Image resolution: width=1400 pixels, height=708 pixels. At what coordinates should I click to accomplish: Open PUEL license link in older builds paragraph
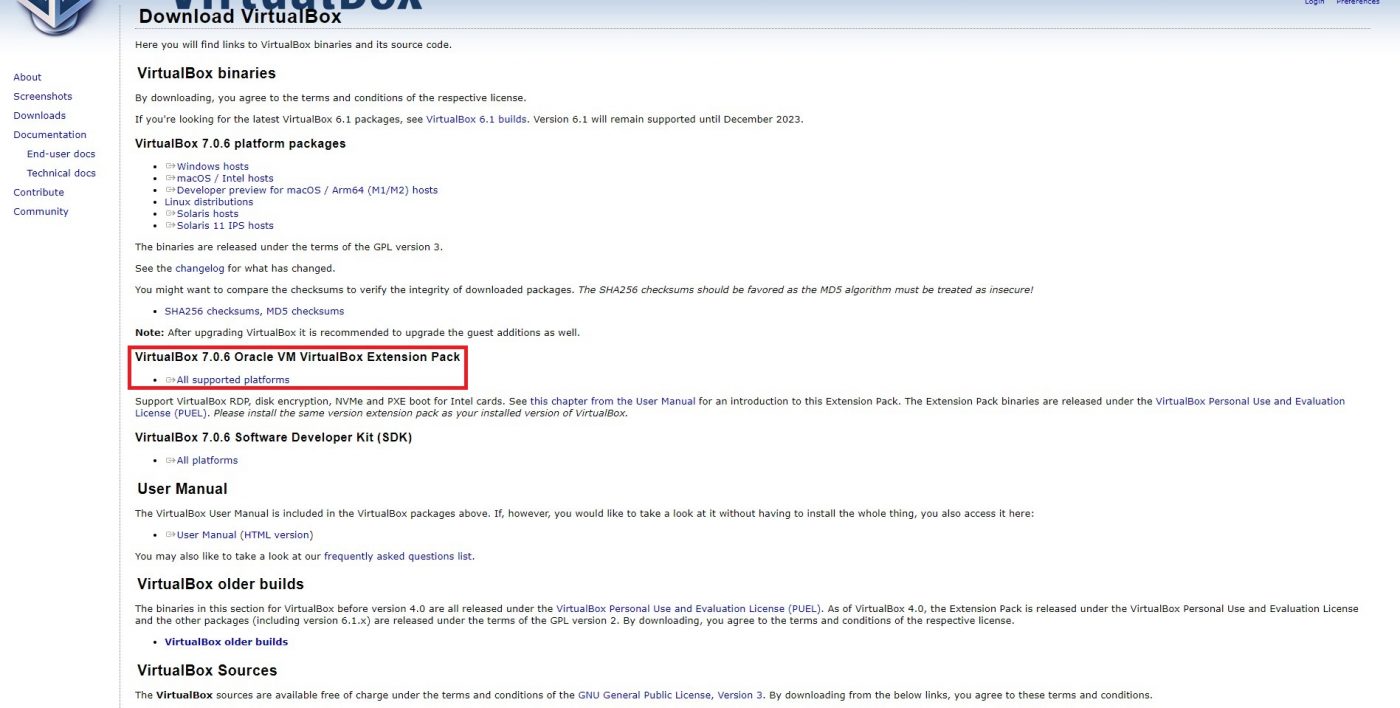pyautogui.click(x=689, y=608)
